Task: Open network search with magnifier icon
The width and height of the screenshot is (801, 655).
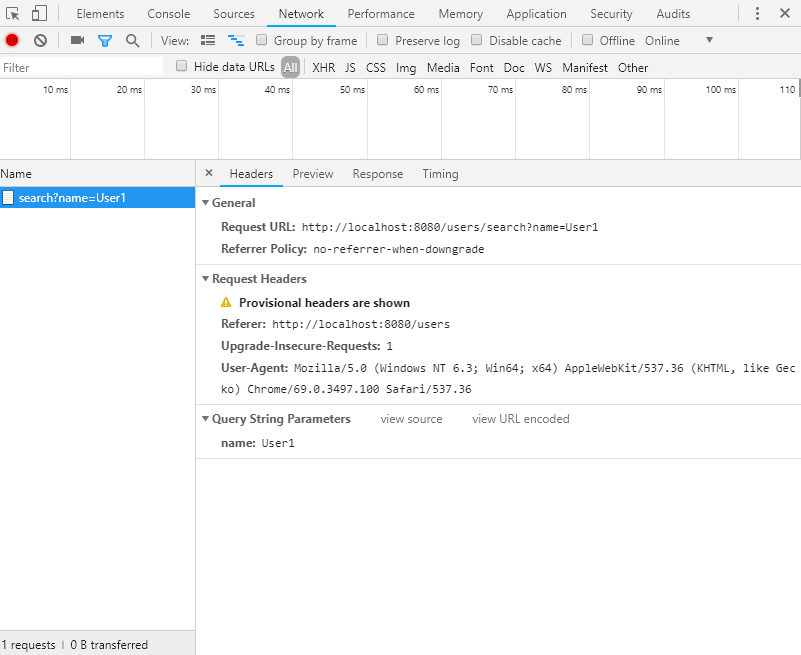Action: click(133, 40)
